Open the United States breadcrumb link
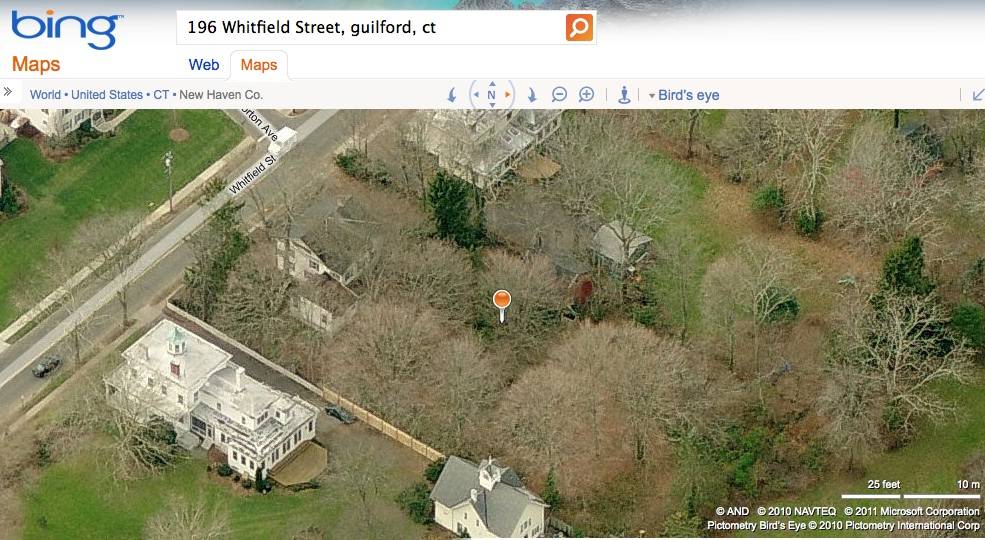The image size is (985, 540). tap(107, 95)
